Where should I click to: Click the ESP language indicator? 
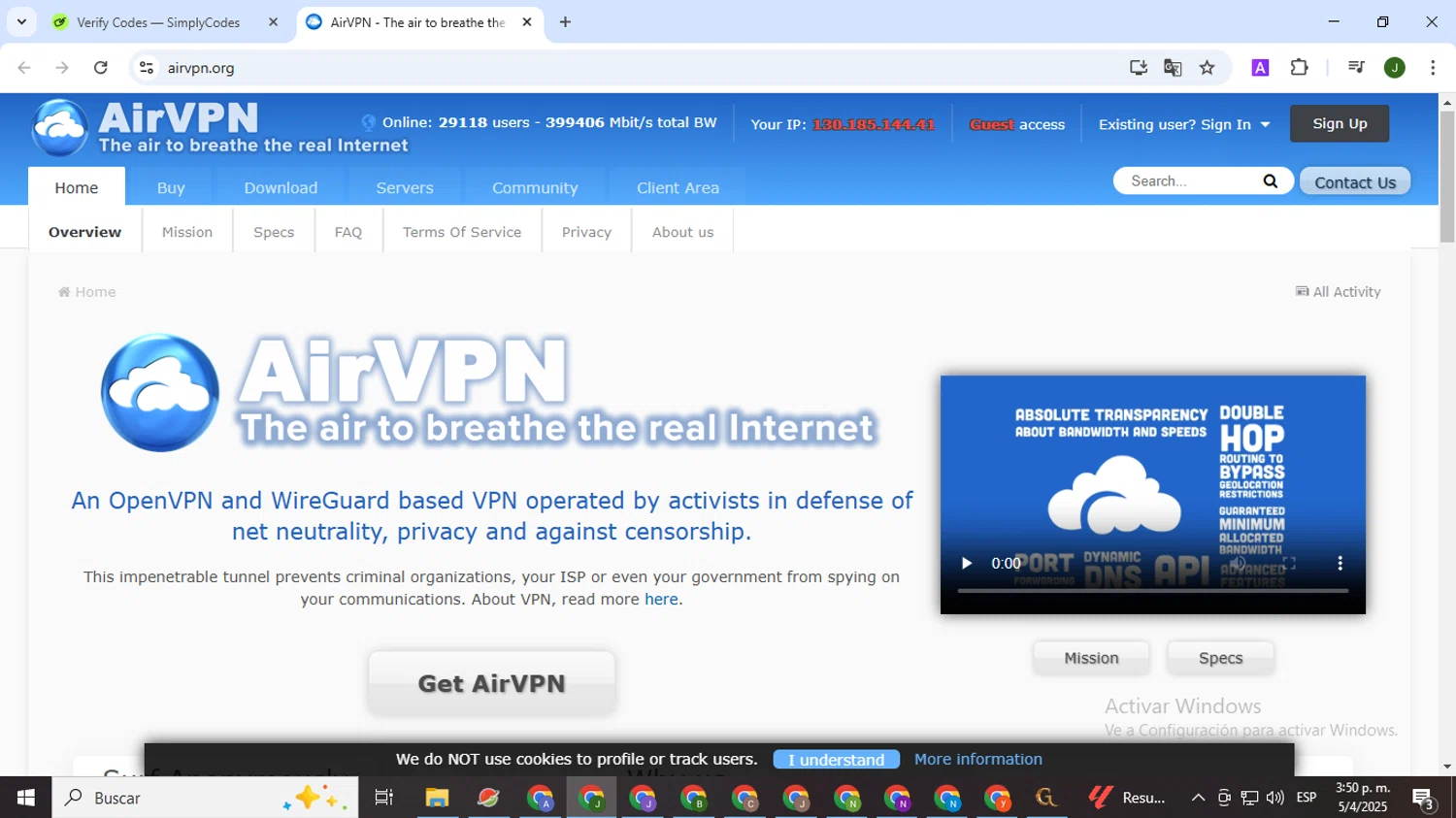(x=1307, y=798)
